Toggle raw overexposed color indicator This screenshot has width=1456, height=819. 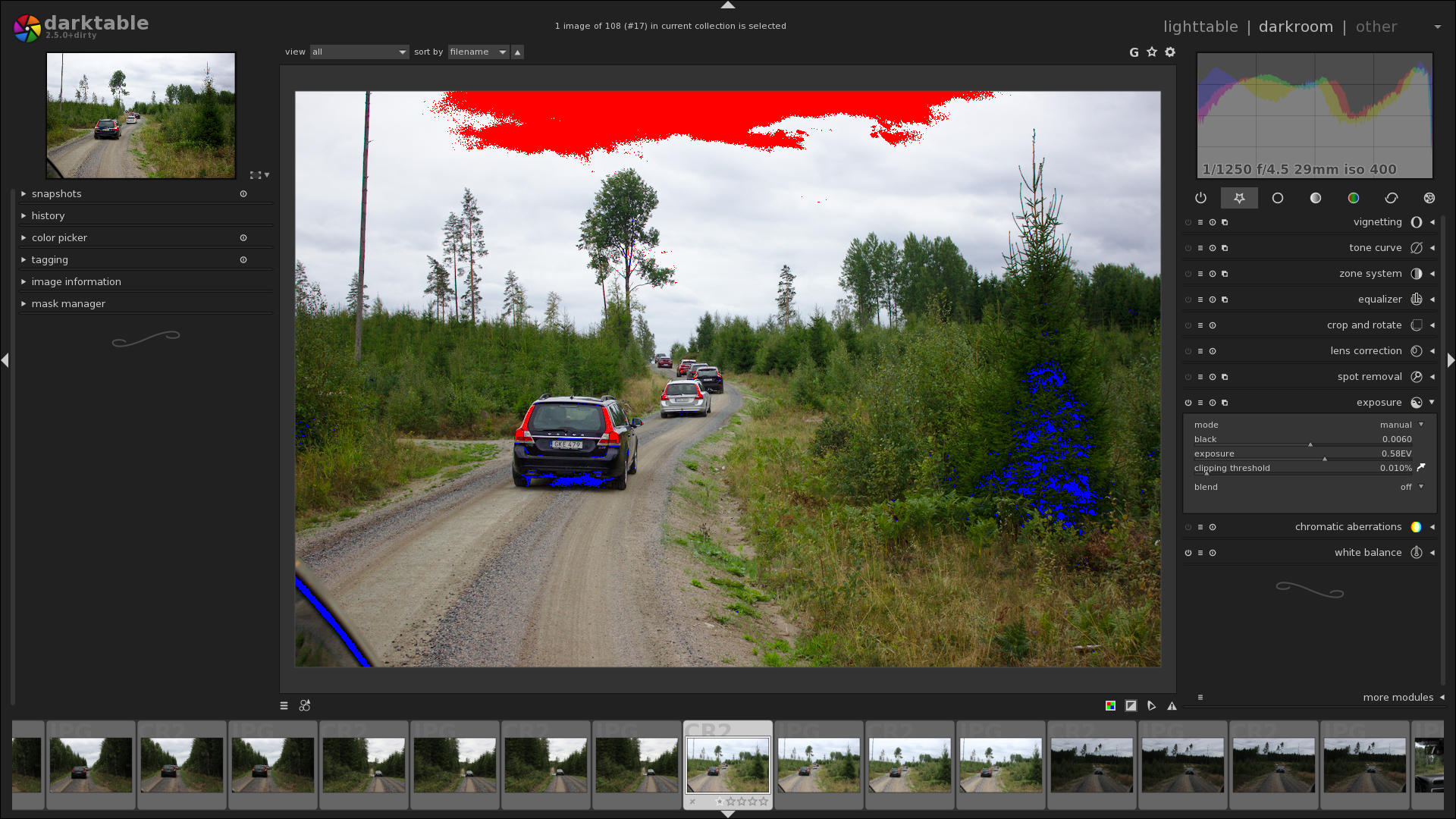point(1110,706)
